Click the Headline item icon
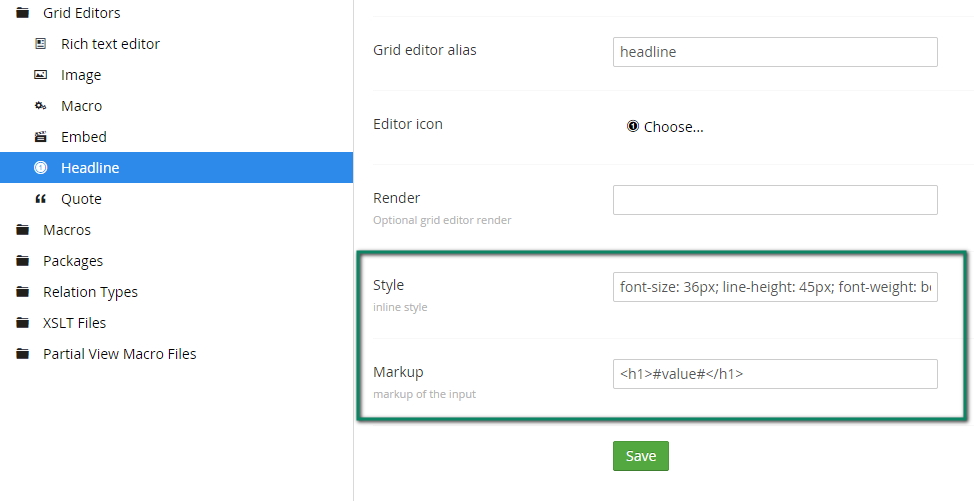974x501 pixels. tap(40, 168)
